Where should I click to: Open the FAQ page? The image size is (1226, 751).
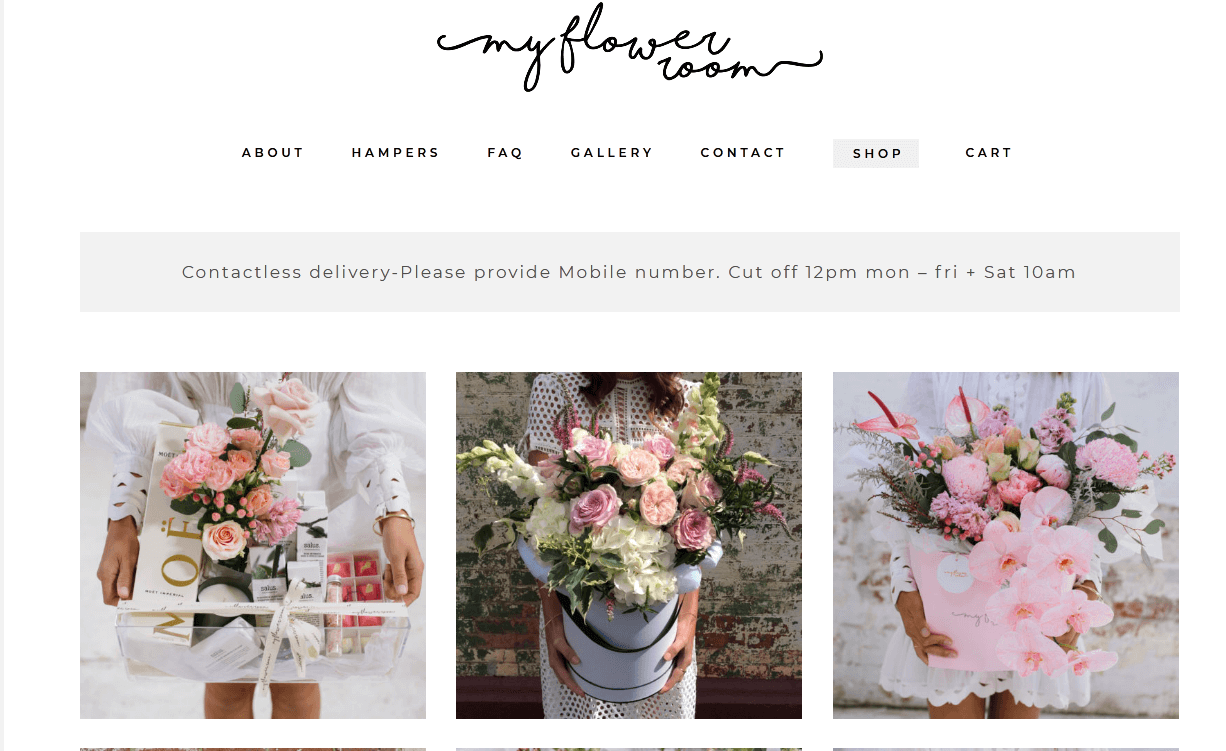click(x=505, y=153)
